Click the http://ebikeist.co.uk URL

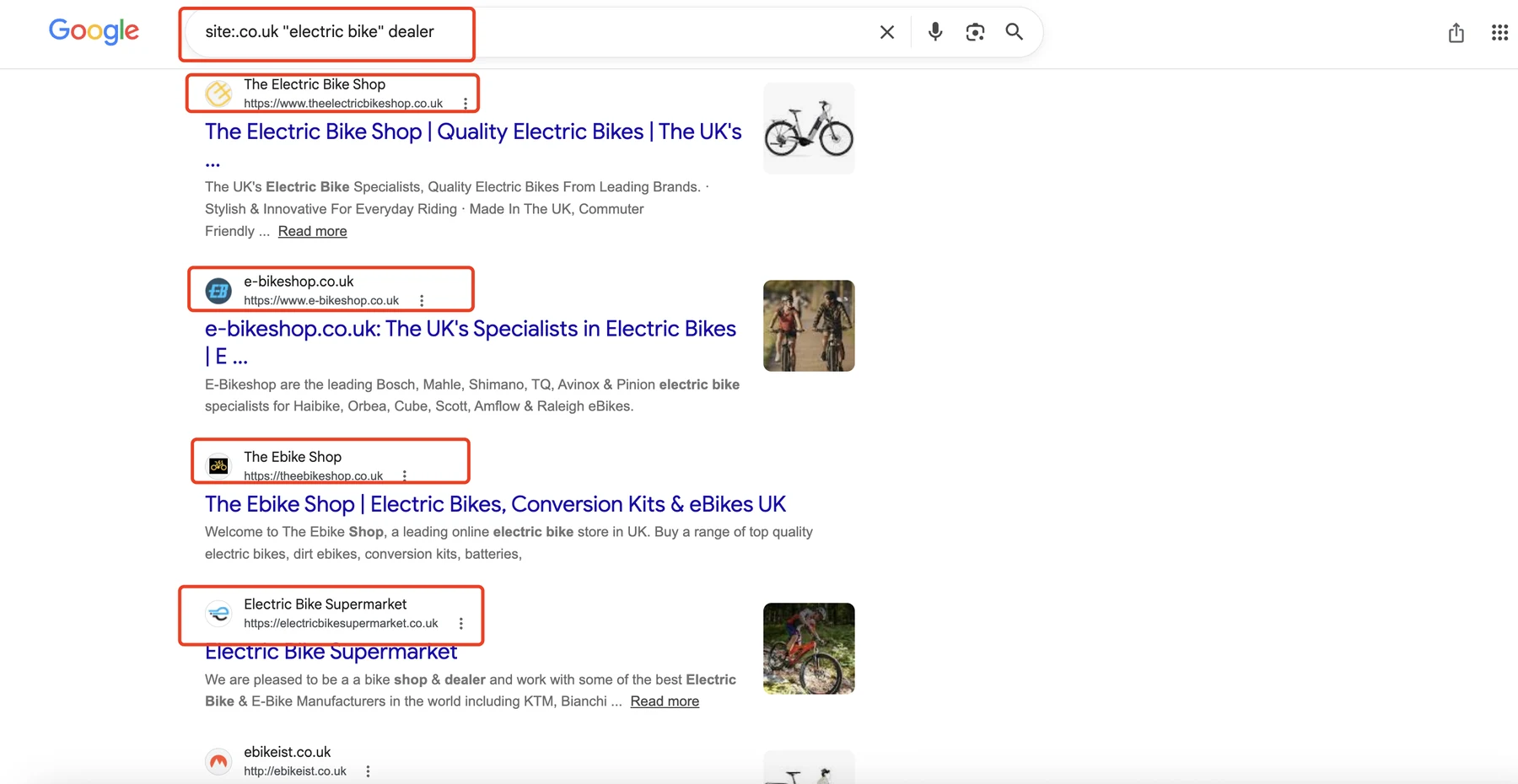(x=295, y=771)
